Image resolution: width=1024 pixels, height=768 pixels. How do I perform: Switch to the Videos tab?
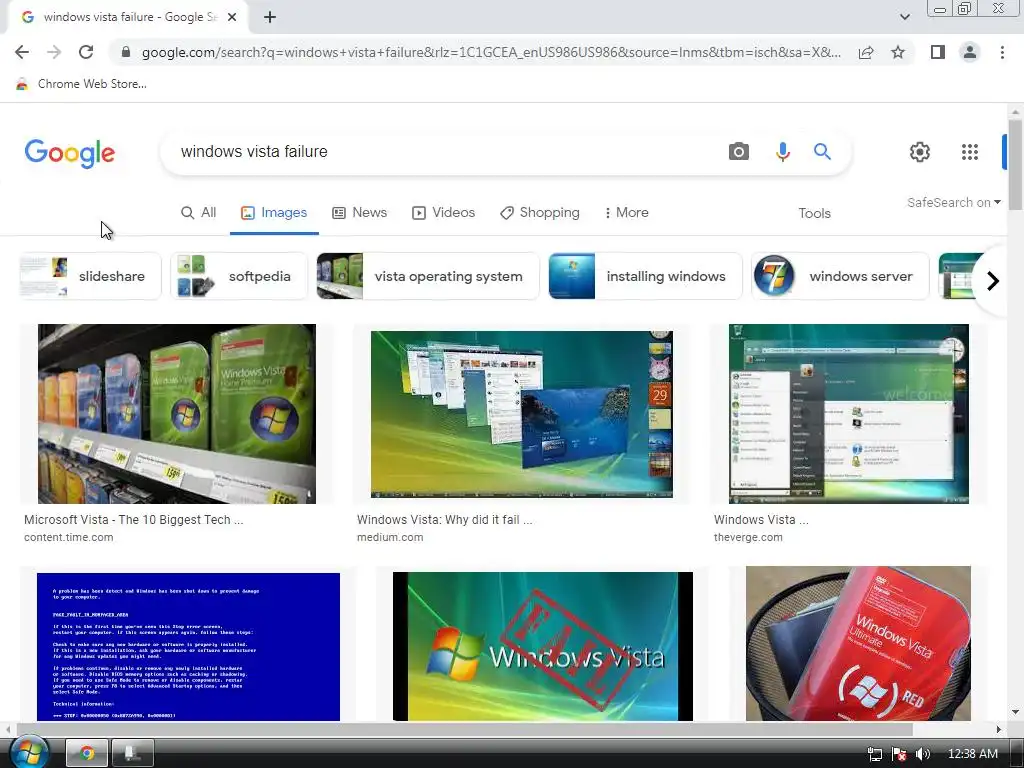point(443,213)
